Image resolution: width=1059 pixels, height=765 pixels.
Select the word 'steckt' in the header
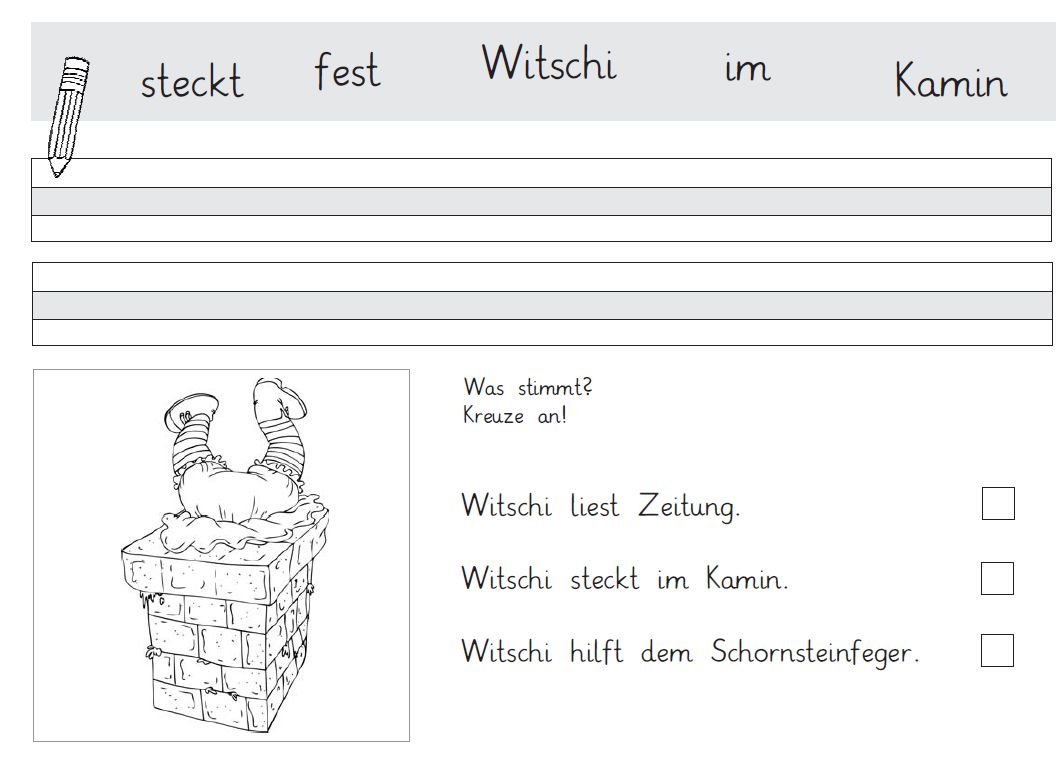192,82
